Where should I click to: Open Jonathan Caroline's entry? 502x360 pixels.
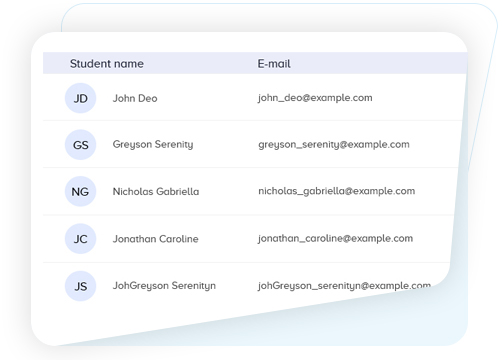click(156, 239)
